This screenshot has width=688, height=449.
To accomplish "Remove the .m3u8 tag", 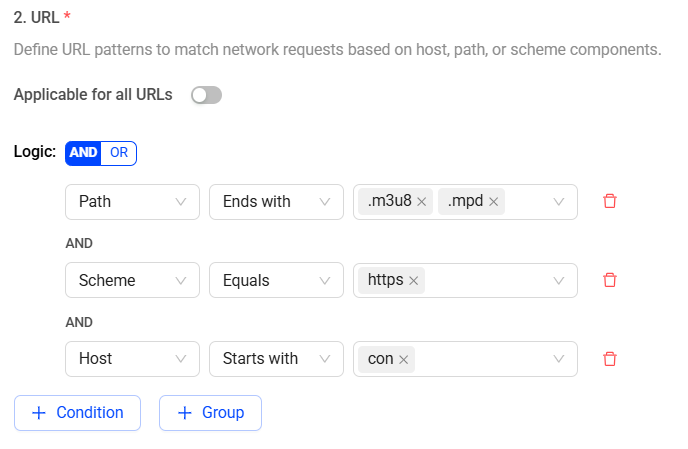I will [421, 202].
